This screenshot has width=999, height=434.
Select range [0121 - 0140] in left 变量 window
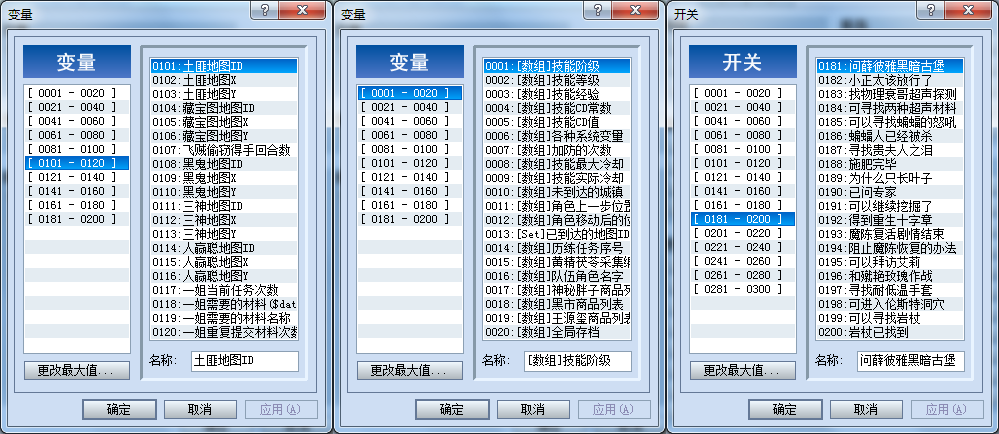click(x=77, y=177)
